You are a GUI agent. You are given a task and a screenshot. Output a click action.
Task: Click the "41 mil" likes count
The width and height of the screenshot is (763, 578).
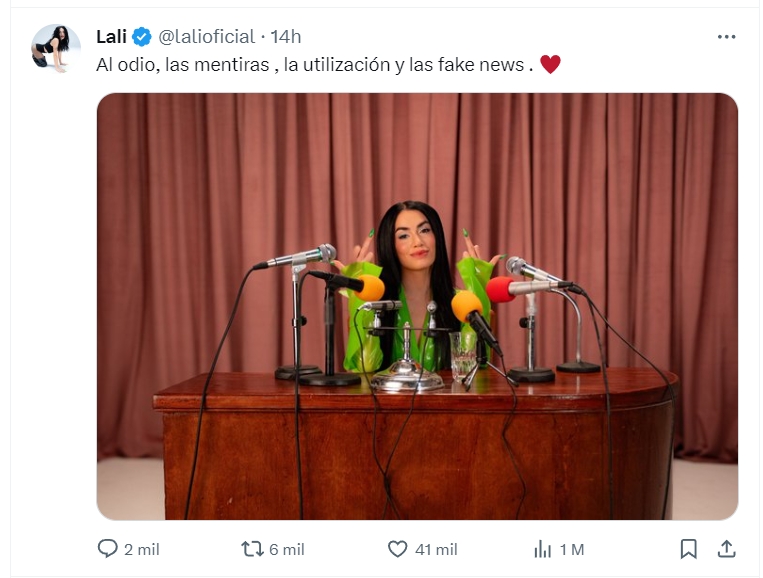click(x=435, y=549)
